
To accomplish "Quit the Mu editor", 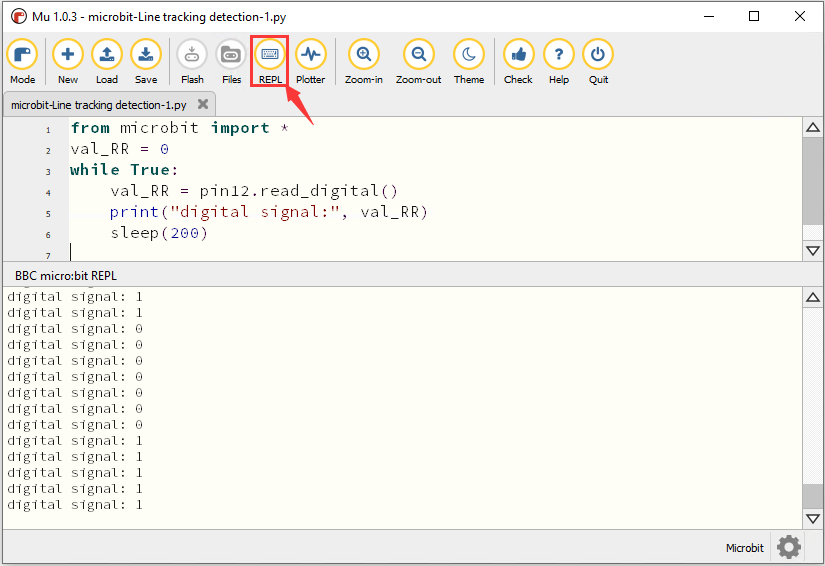I will point(598,62).
